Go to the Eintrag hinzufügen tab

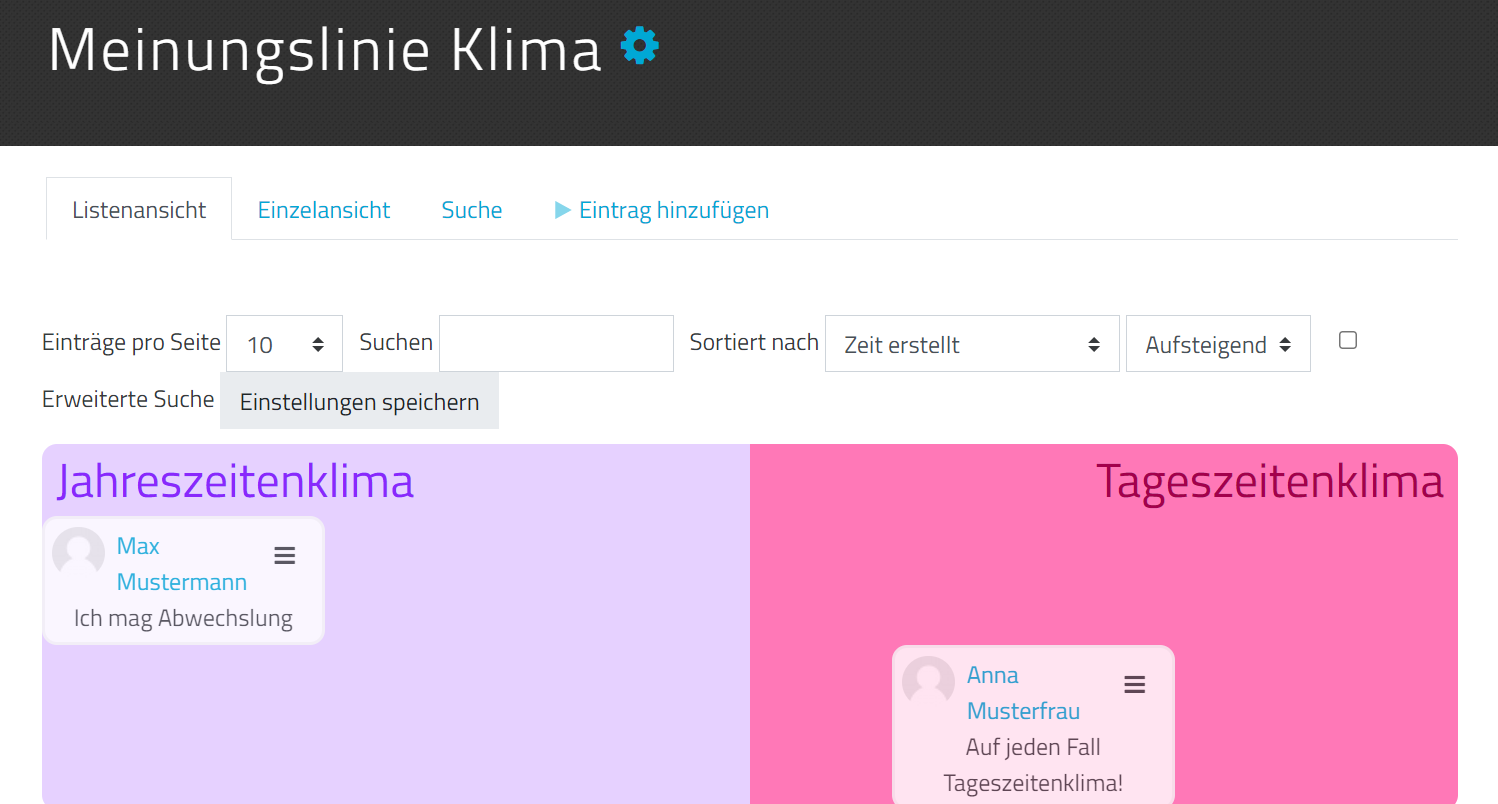point(674,210)
